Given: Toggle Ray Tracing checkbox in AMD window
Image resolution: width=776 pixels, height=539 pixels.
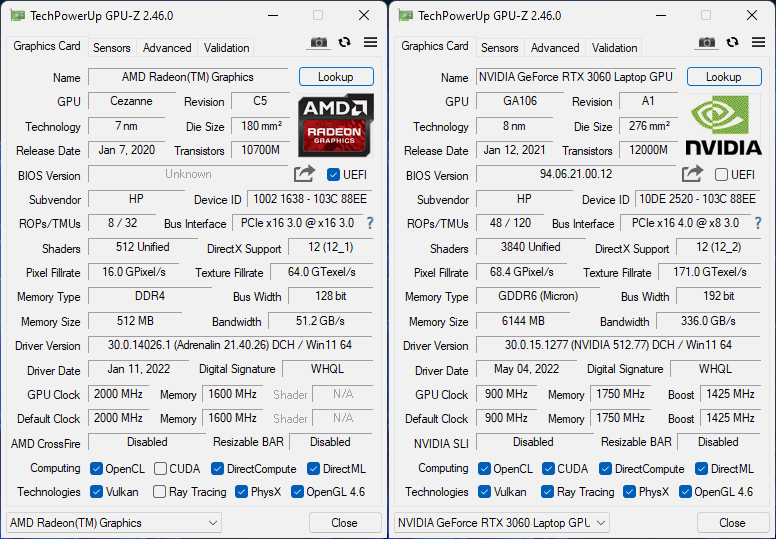Looking at the screenshot, I should (159, 492).
